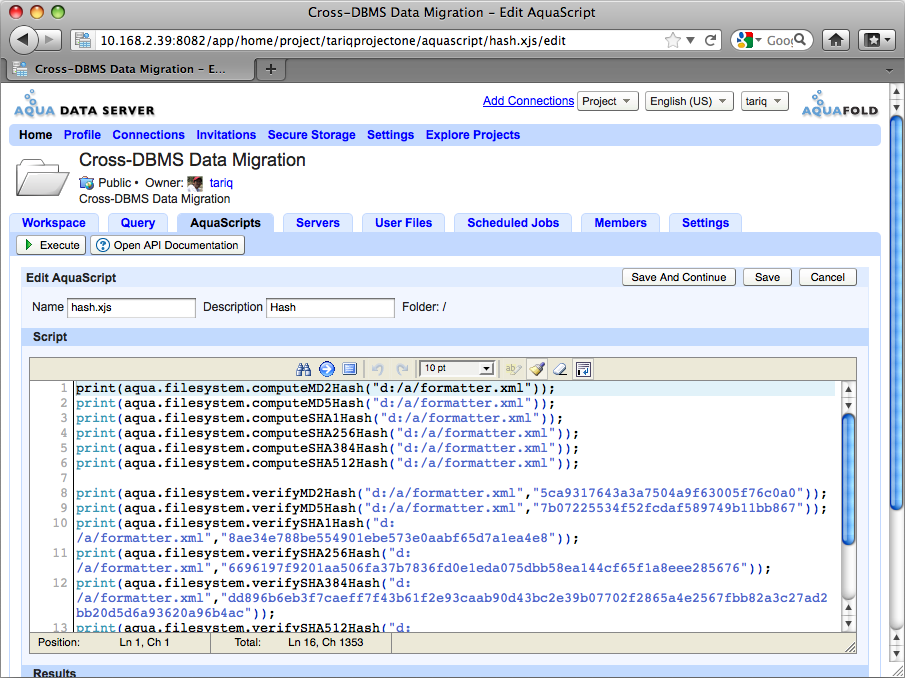Click the site identity icon in address bar

tap(83, 40)
